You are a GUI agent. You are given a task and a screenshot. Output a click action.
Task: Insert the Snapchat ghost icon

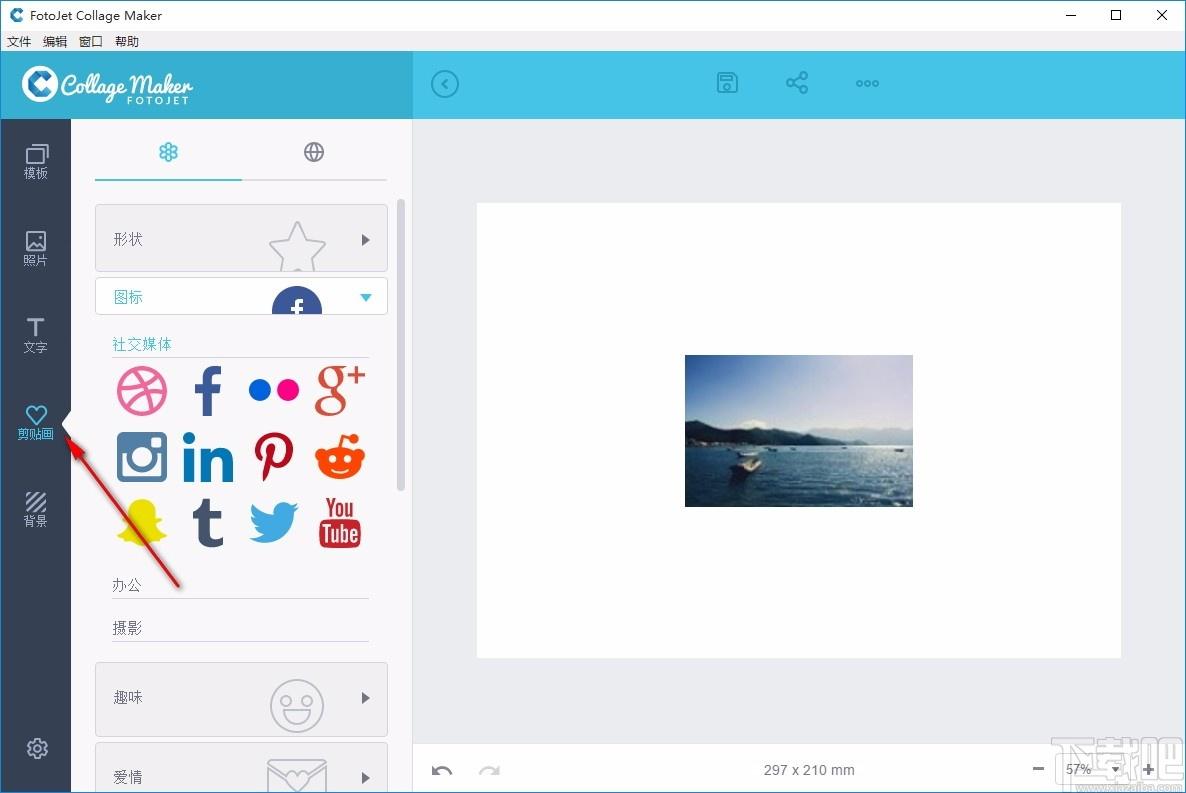point(141,522)
